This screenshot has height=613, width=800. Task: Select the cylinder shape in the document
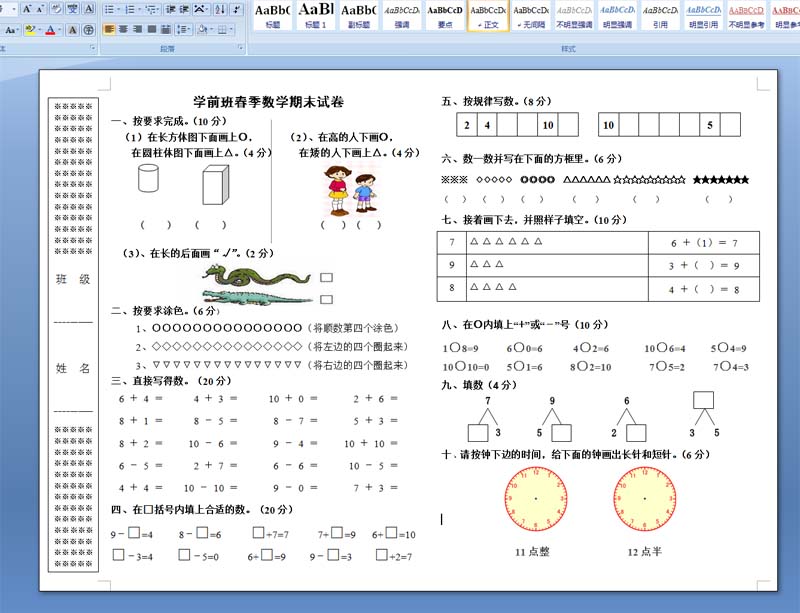[148, 178]
